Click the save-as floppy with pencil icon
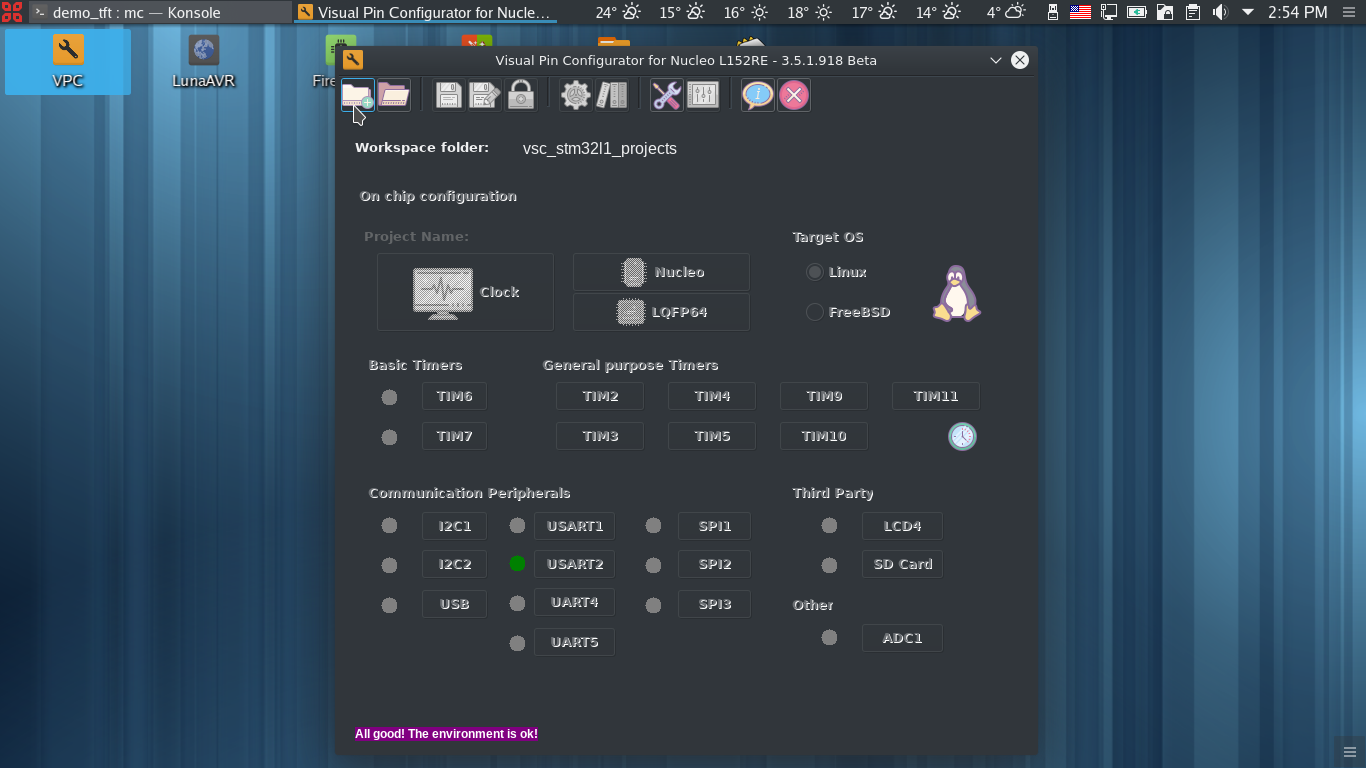 484,95
